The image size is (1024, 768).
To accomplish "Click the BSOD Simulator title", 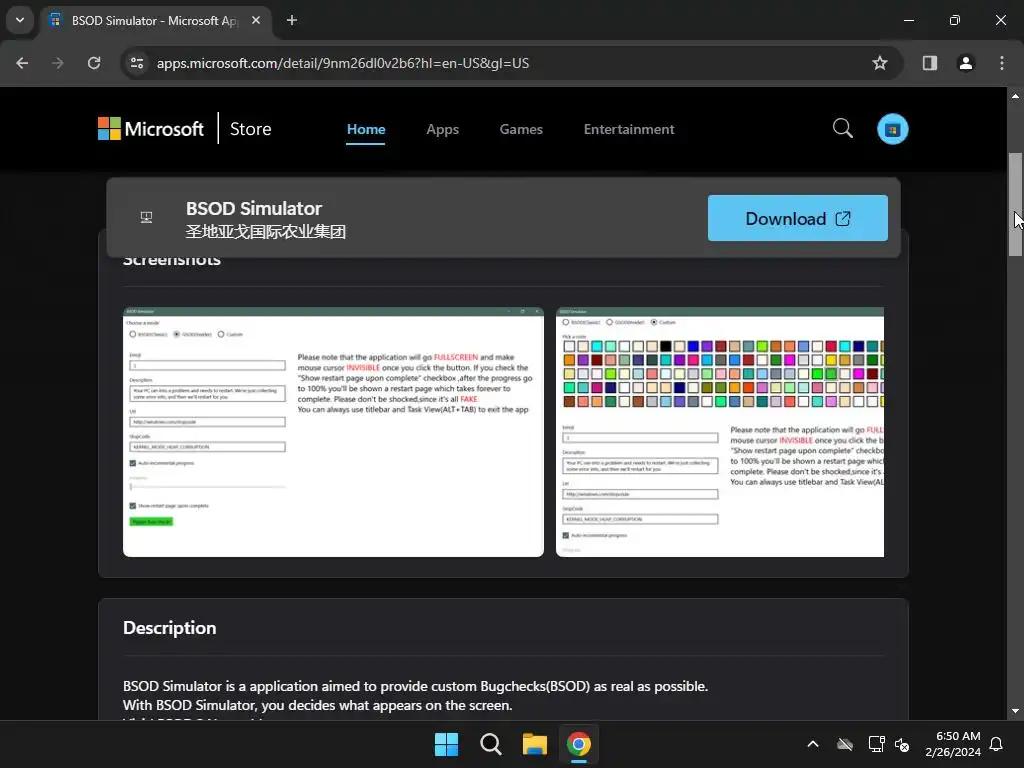I will pos(253,208).
